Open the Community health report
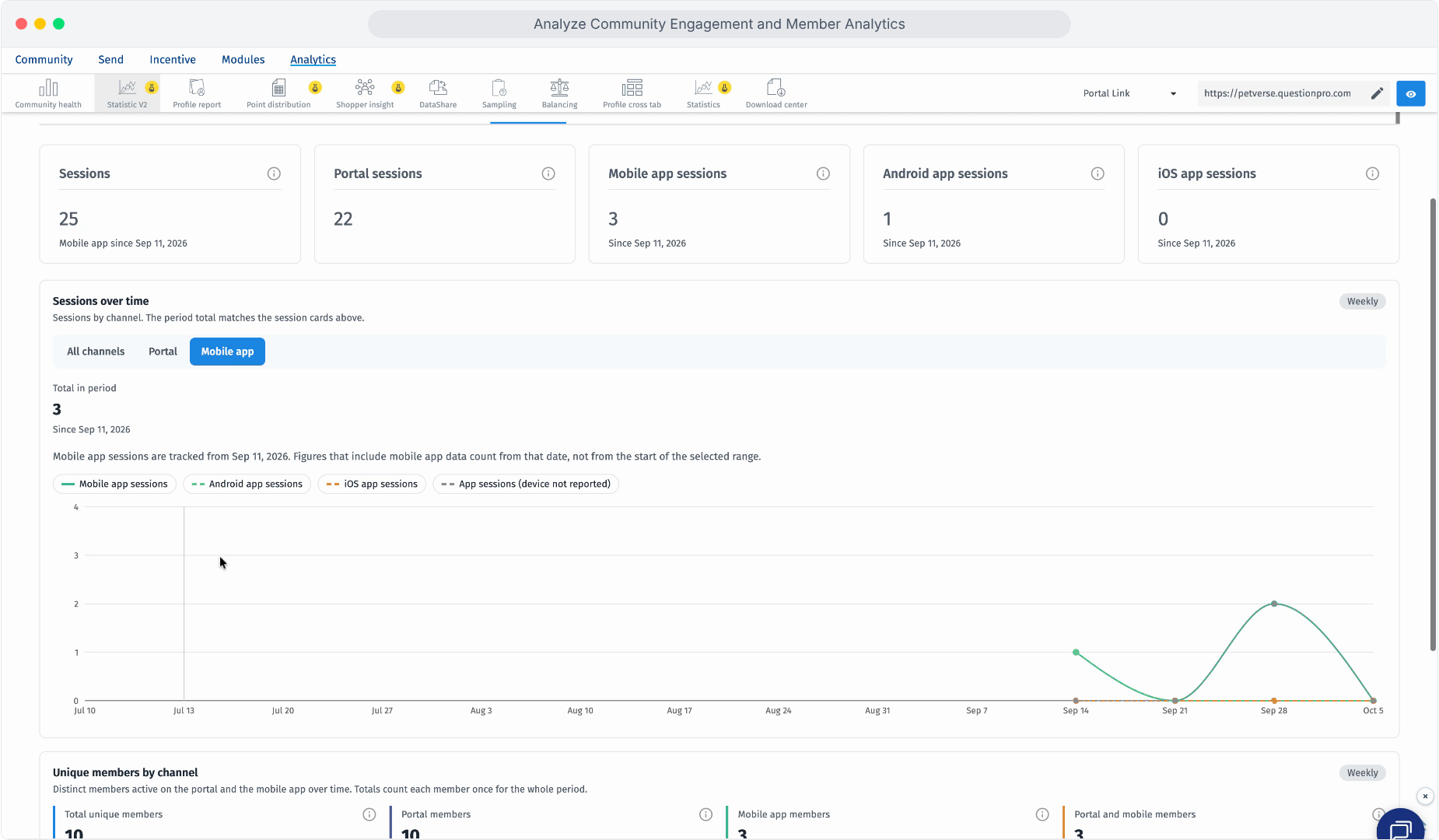The image size is (1439, 840). point(48,93)
